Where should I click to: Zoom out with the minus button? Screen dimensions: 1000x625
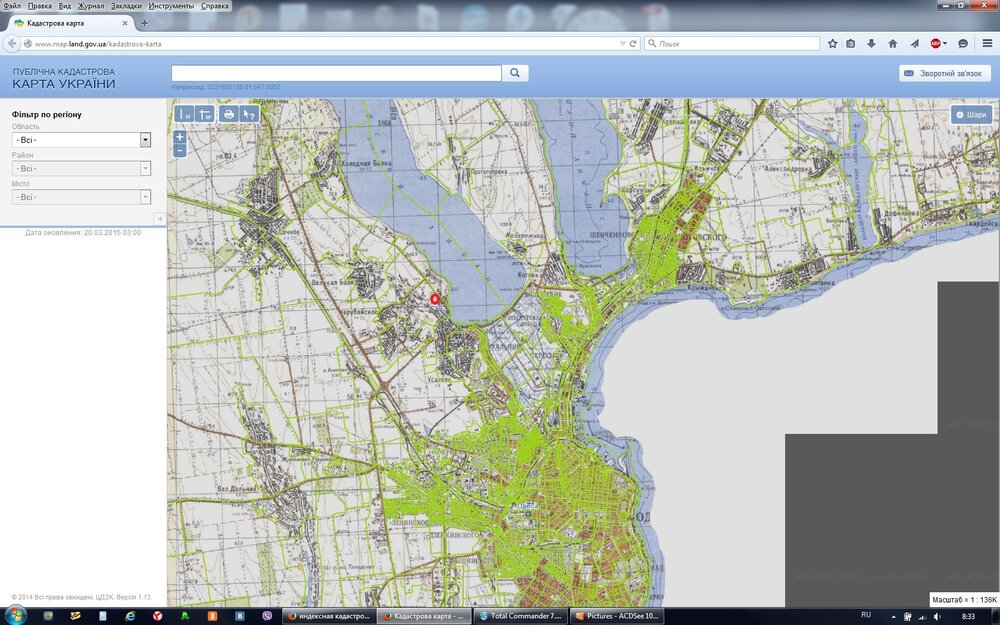pos(179,150)
